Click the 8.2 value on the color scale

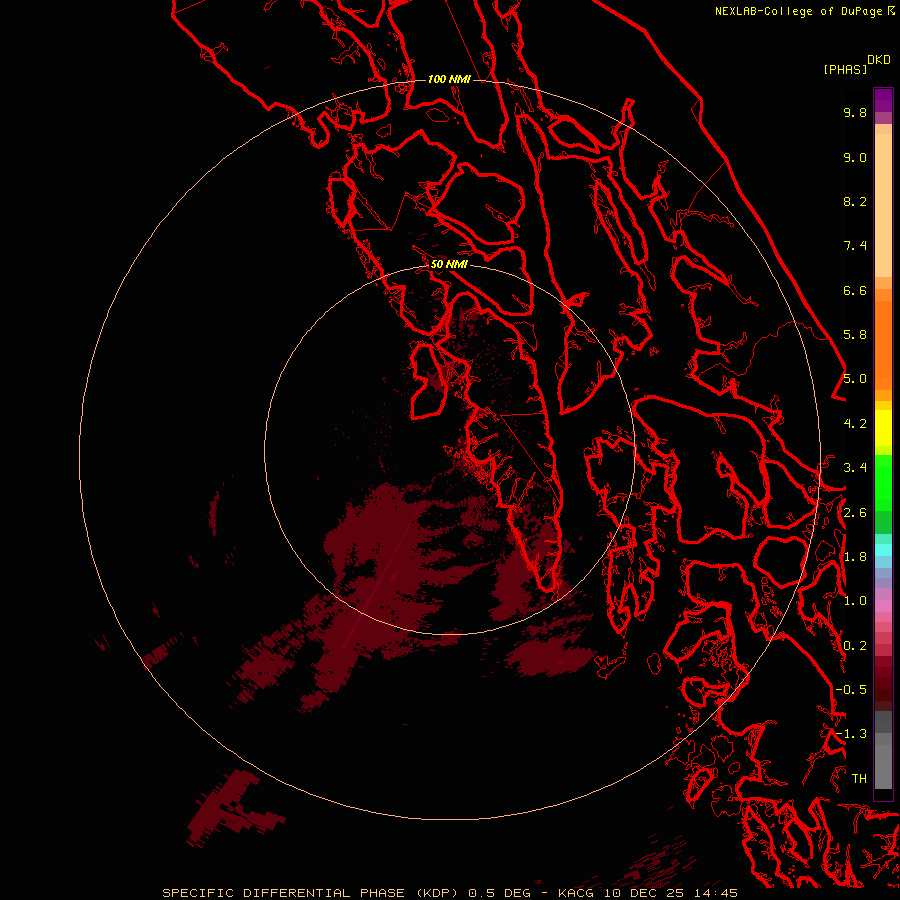coord(855,201)
